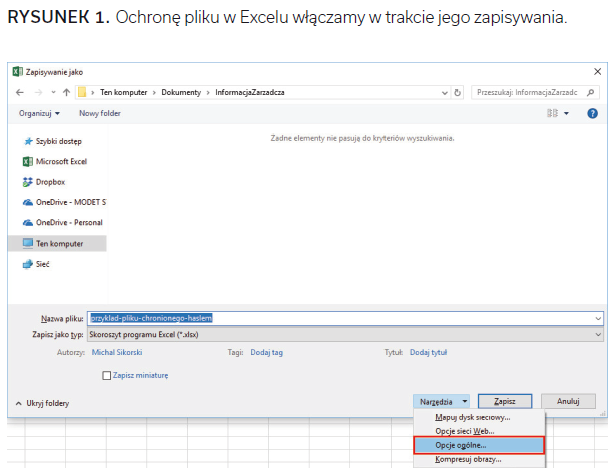The width and height of the screenshot is (614, 476).
Task: Select 'Dokumenty' in the breadcrumb path
Action: click(x=181, y=92)
